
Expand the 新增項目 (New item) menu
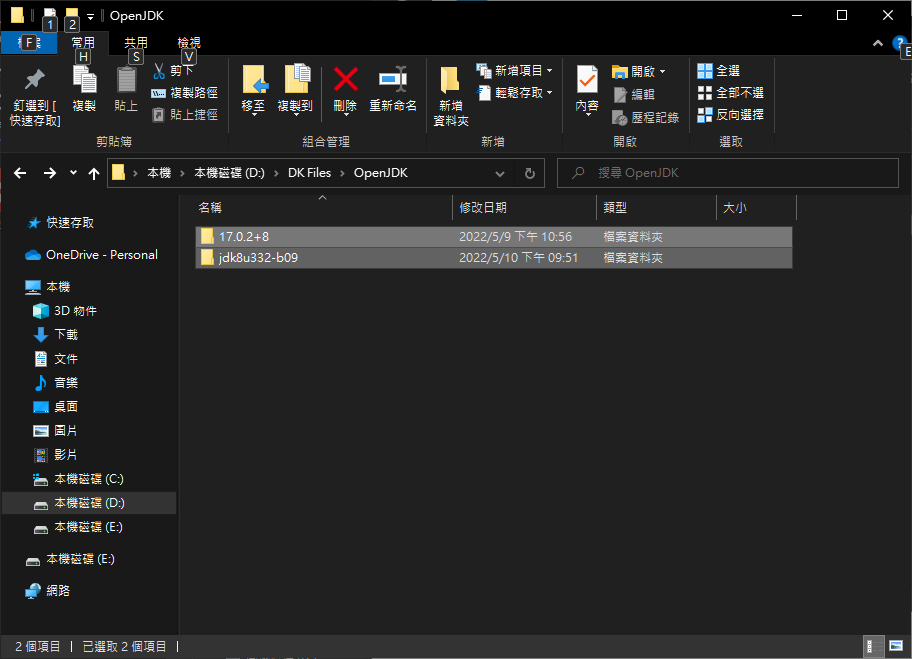pyautogui.click(x=514, y=71)
